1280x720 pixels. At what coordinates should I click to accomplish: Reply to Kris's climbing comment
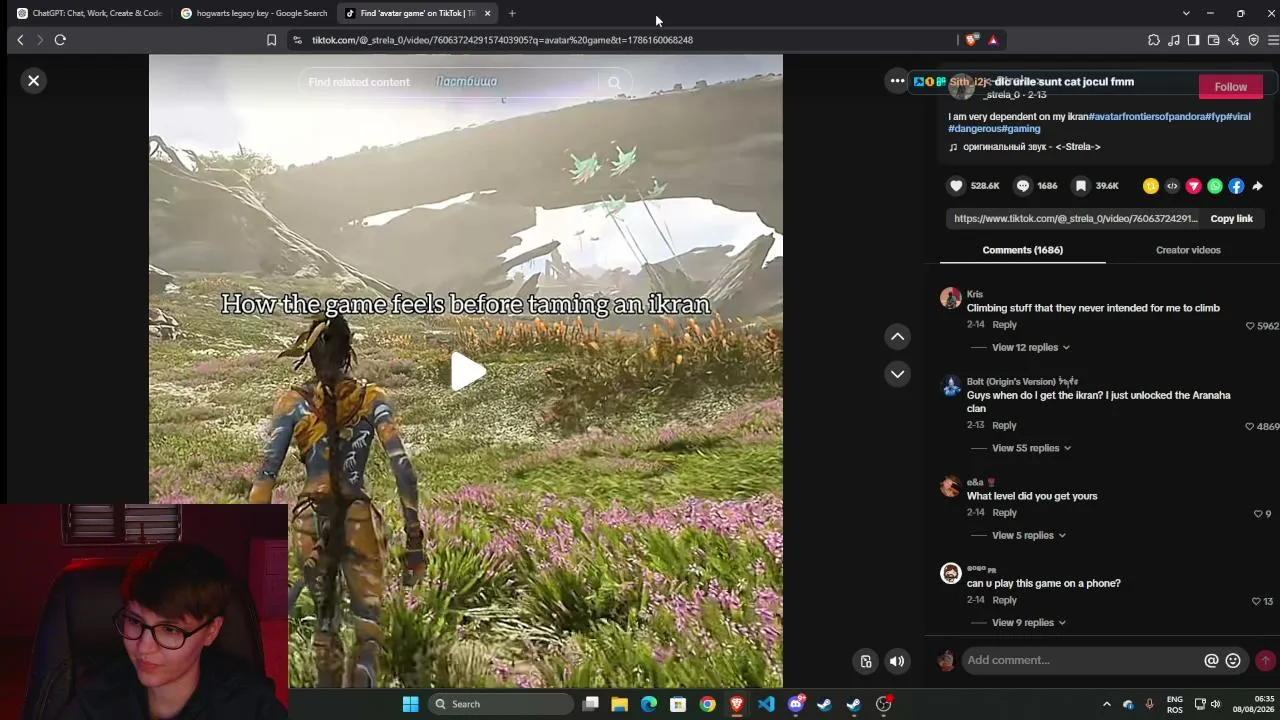point(1004,325)
